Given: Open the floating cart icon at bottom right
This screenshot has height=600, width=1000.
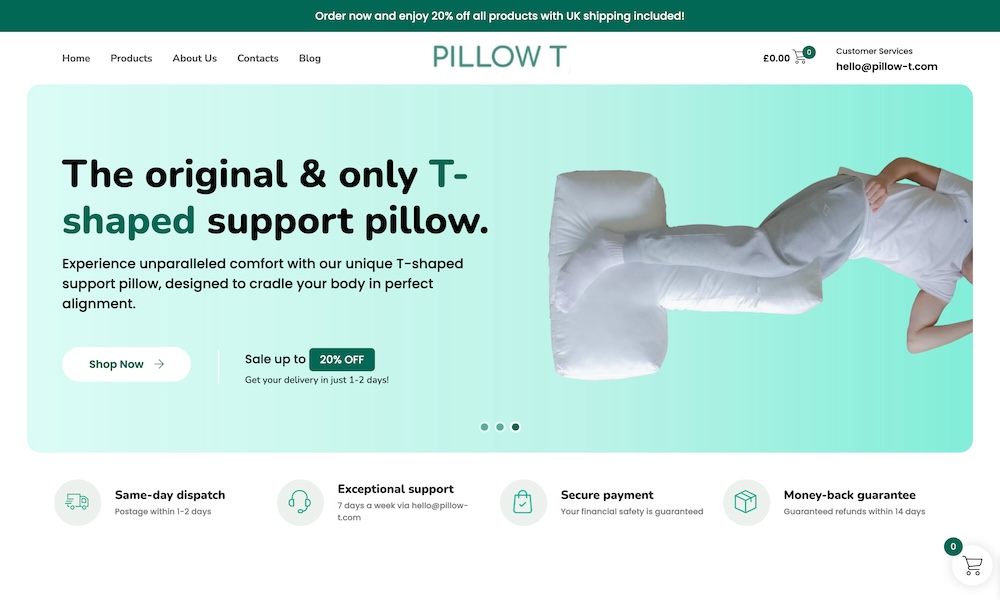Looking at the screenshot, I should tap(972, 565).
